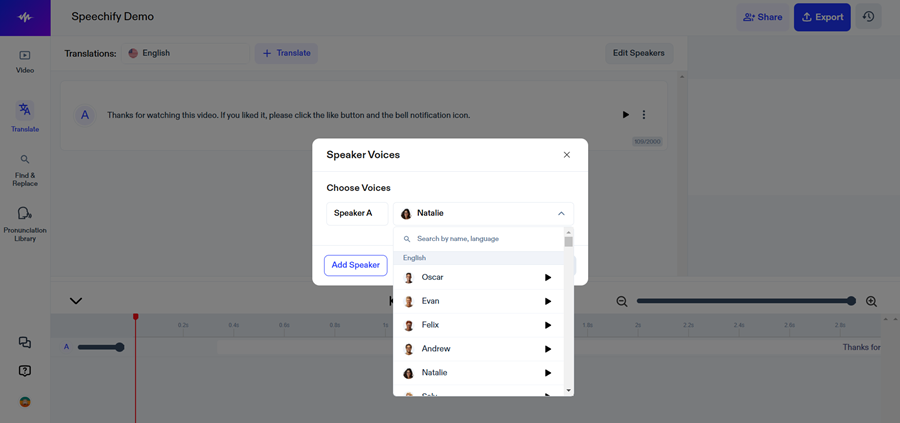Click the Speechify waveform logo
The image size is (900, 423).
click(25, 17)
